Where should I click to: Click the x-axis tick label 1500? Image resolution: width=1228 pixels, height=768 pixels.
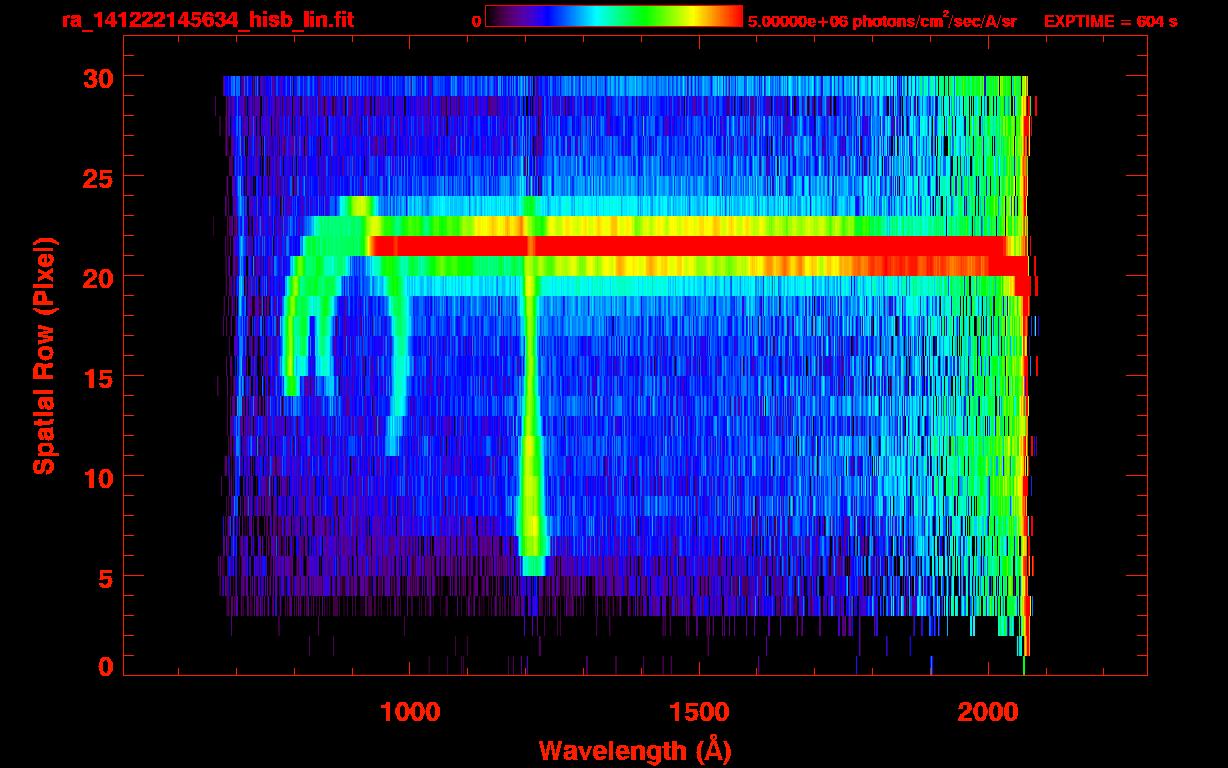click(699, 711)
